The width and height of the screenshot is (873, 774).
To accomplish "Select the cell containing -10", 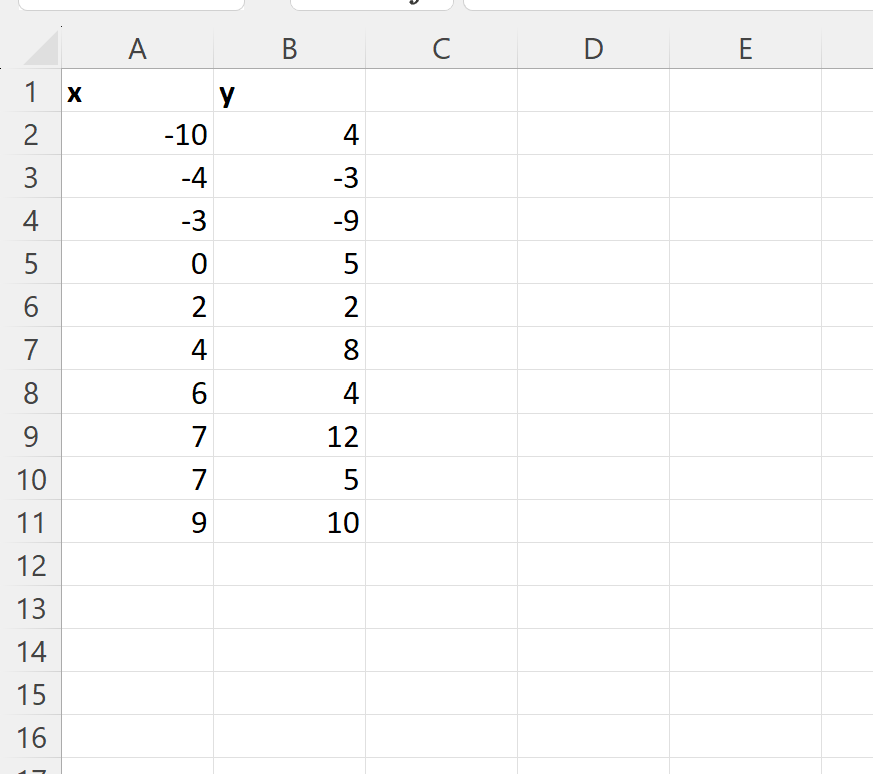I will click(x=137, y=134).
